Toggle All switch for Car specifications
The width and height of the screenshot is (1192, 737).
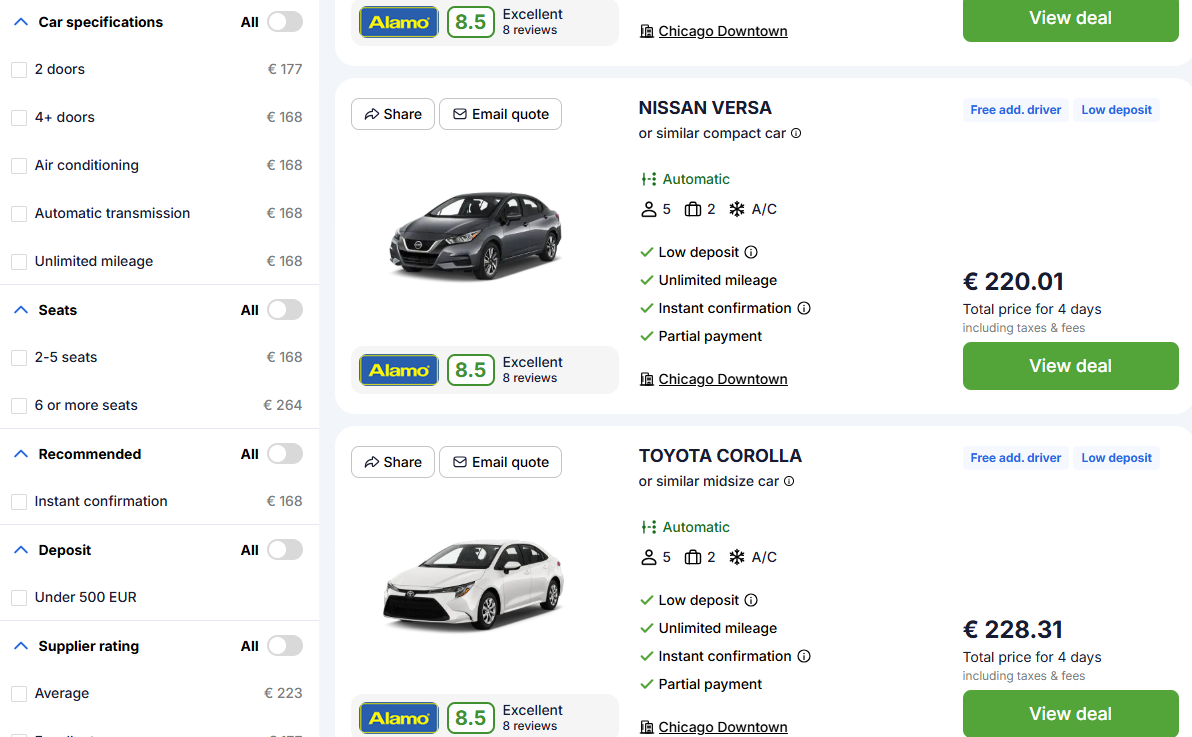click(284, 22)
